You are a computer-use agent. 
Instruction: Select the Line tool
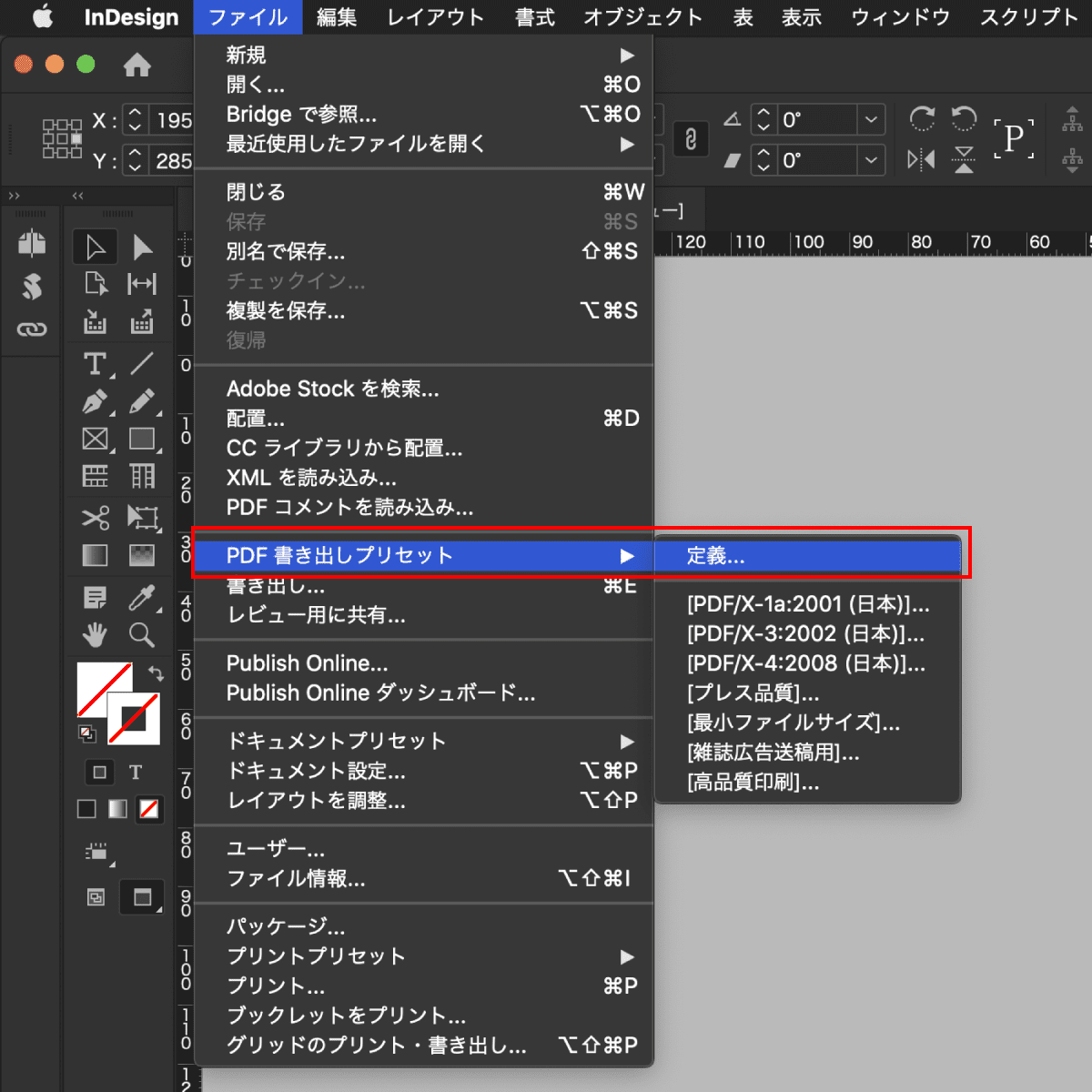(142, 363)
